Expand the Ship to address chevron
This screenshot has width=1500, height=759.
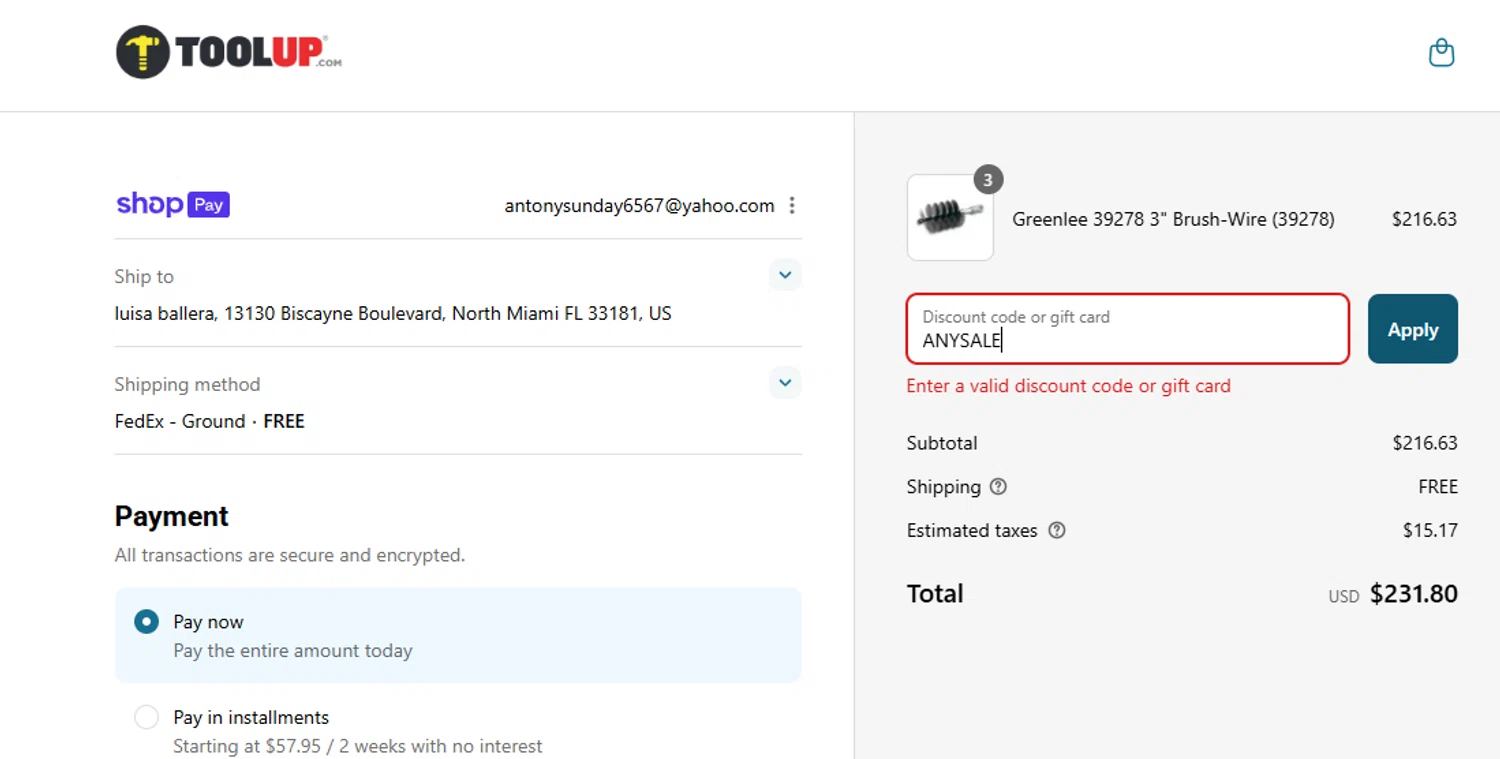[785, 275]
